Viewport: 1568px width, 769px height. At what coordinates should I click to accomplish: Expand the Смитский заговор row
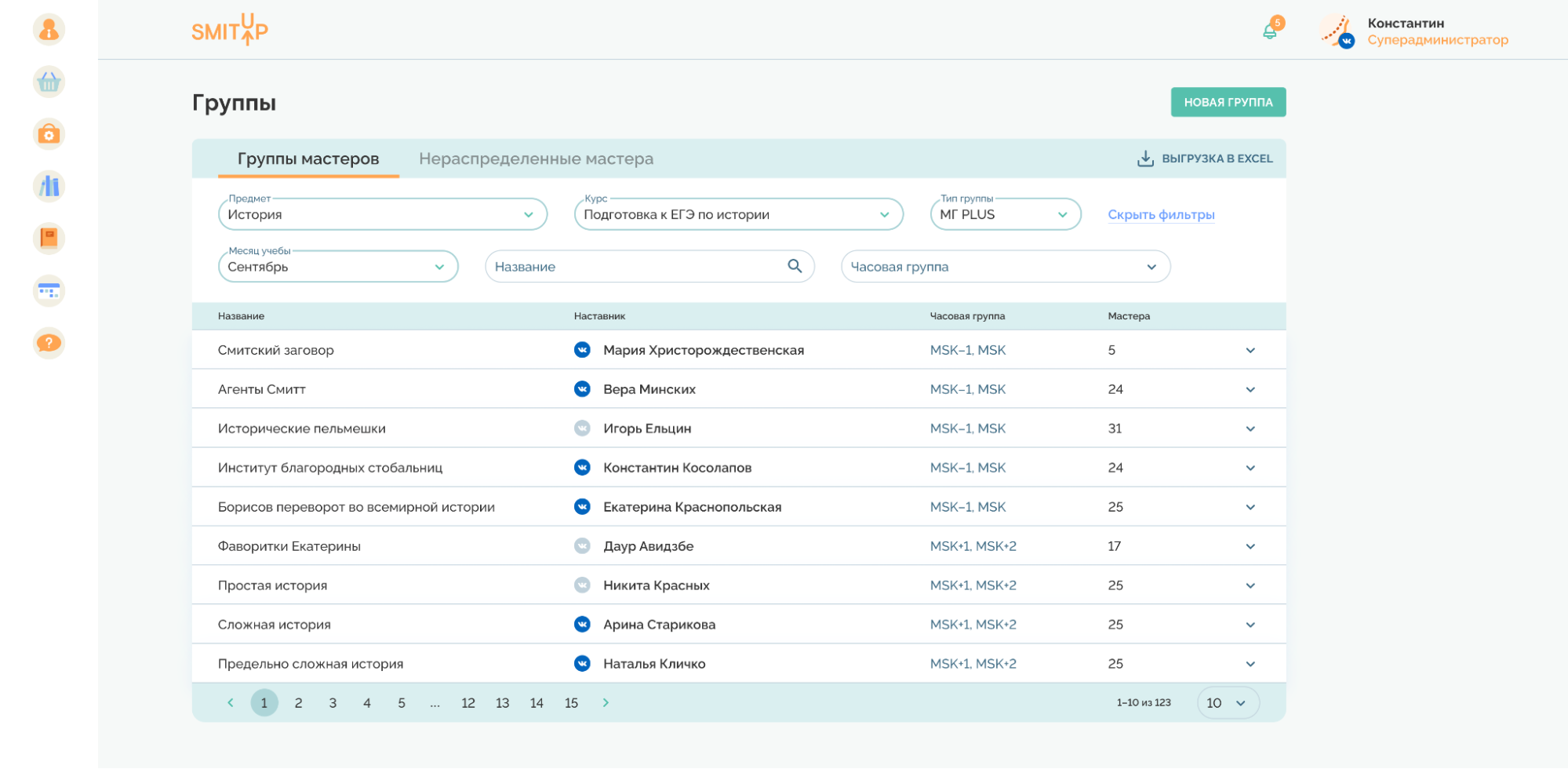[1250, 350]
